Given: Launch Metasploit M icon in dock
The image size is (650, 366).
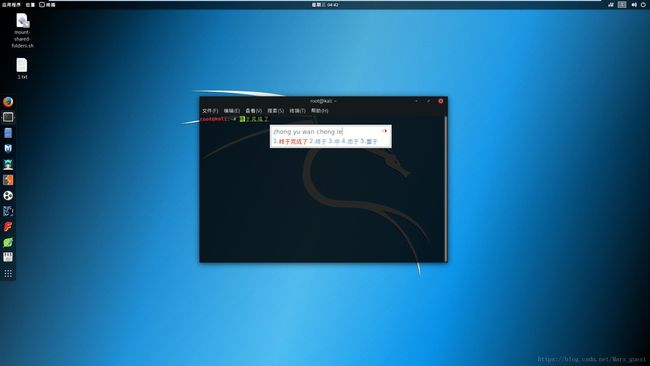Looking at the screenshot, I should (8, 148).
